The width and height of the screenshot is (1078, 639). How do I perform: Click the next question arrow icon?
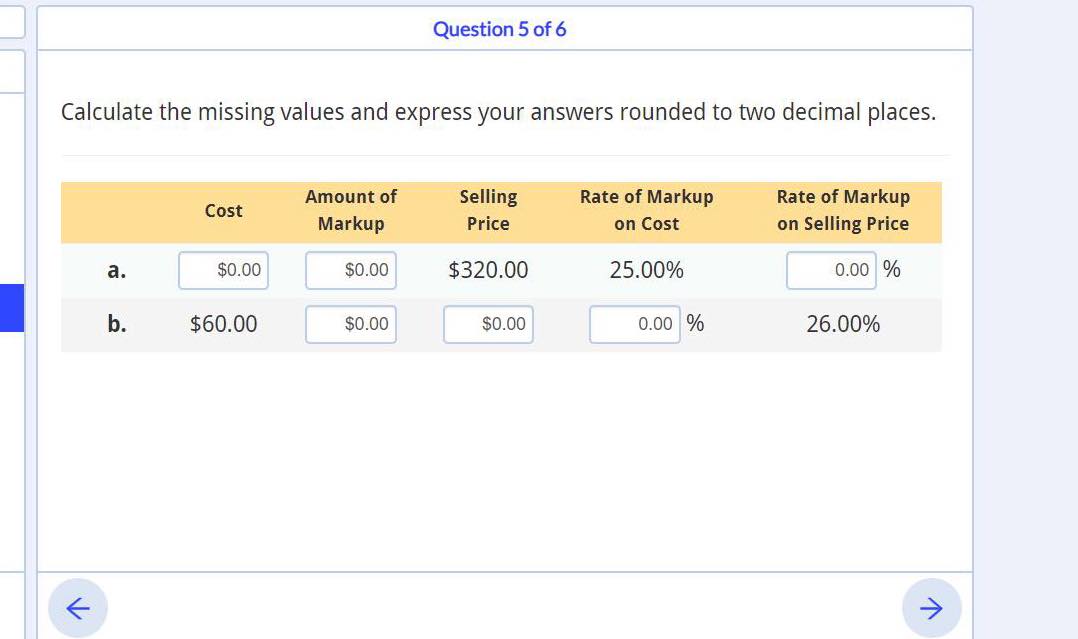(x=931, y=607)
